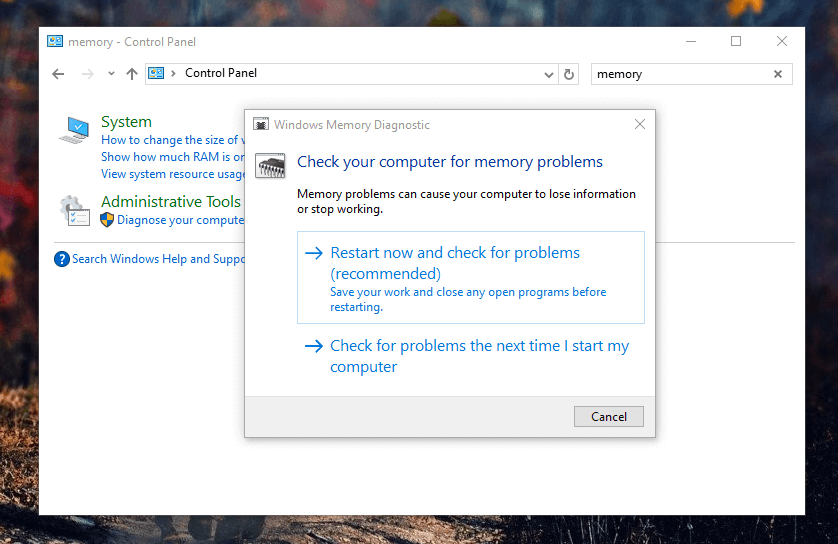Open 'Diagnose your computer' link
The height and width of the screenshot is (544, 838).
(x=181, y=220)
